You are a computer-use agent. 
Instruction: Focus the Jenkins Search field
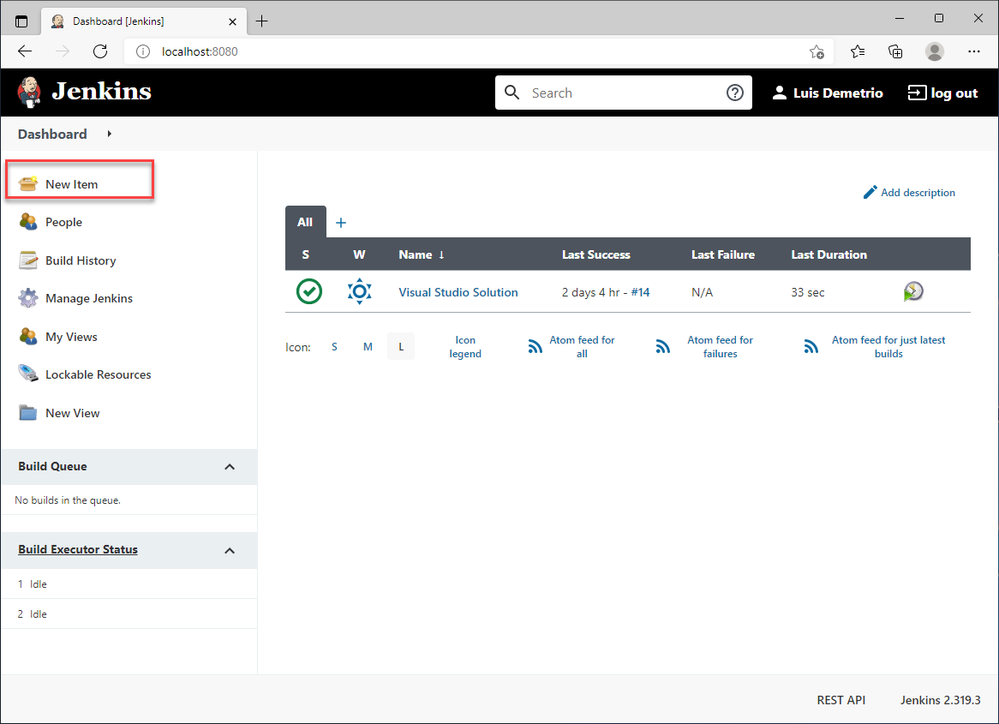pos(623,93)
